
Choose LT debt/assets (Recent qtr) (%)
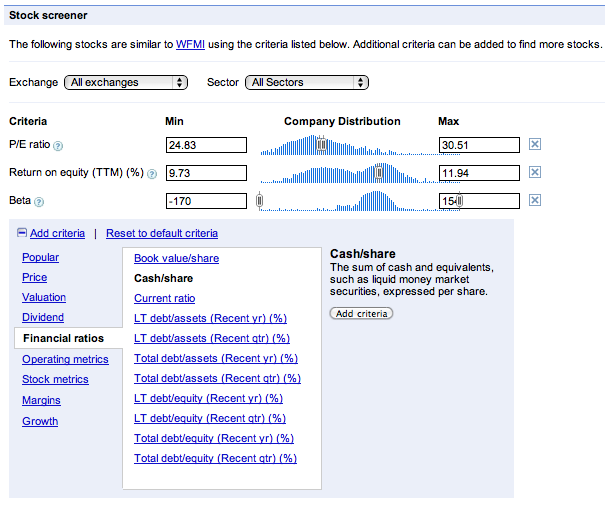pos(212,339)
